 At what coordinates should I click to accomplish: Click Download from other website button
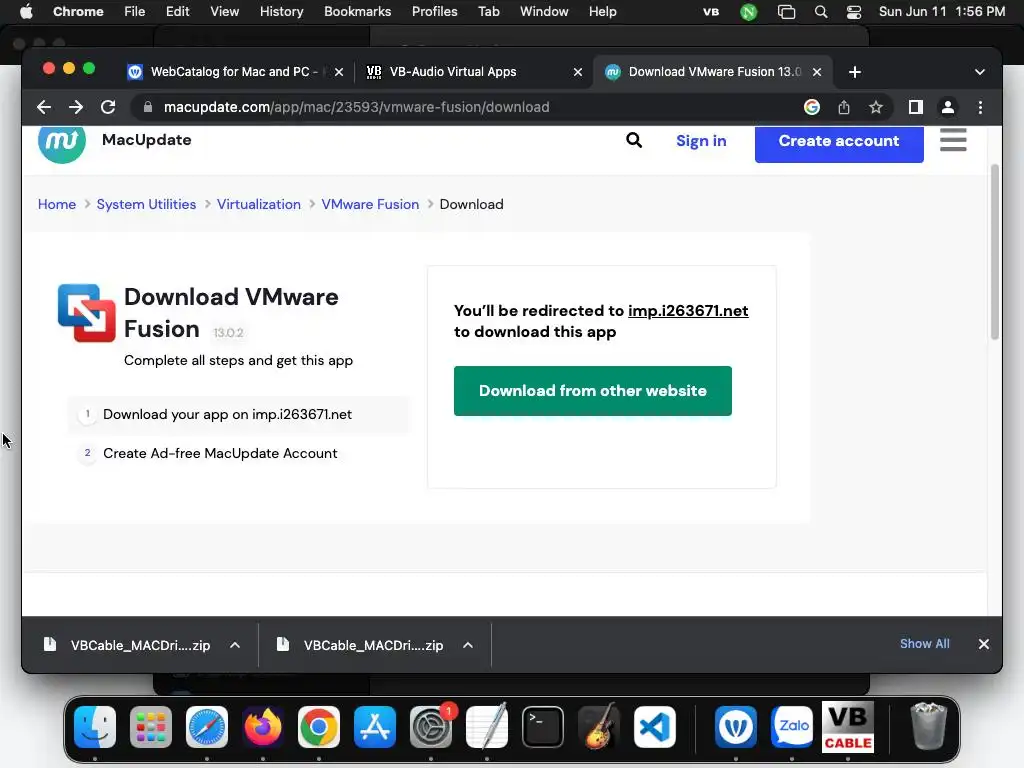coord(592,391)
